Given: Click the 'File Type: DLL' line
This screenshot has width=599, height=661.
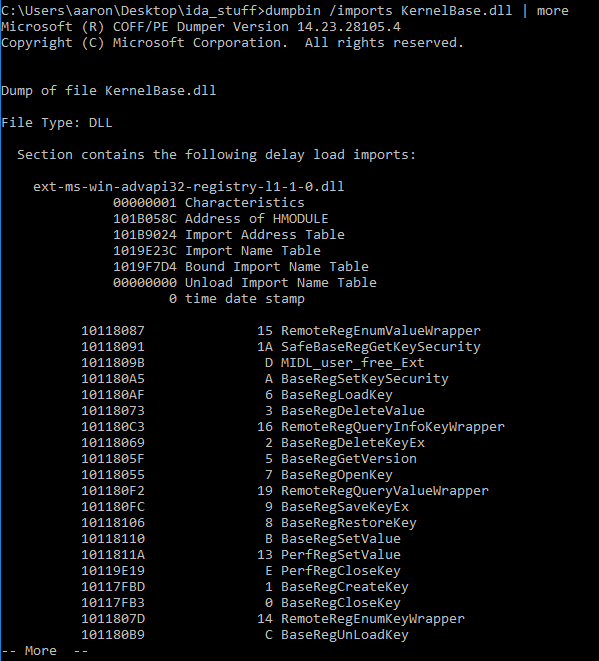Looking at the screenshot, I should point(57,123).
